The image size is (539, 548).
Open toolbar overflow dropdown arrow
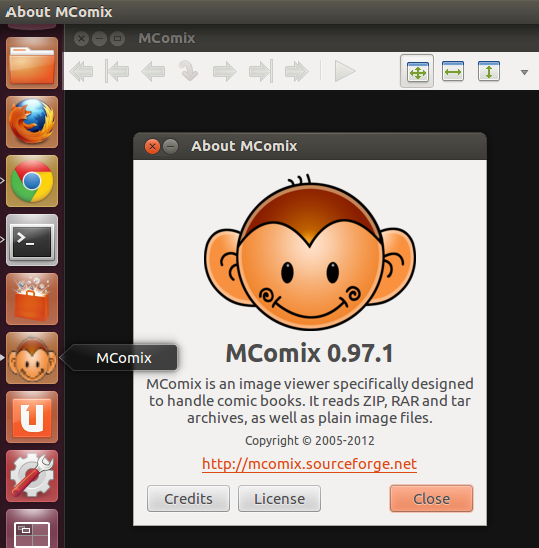524,72
